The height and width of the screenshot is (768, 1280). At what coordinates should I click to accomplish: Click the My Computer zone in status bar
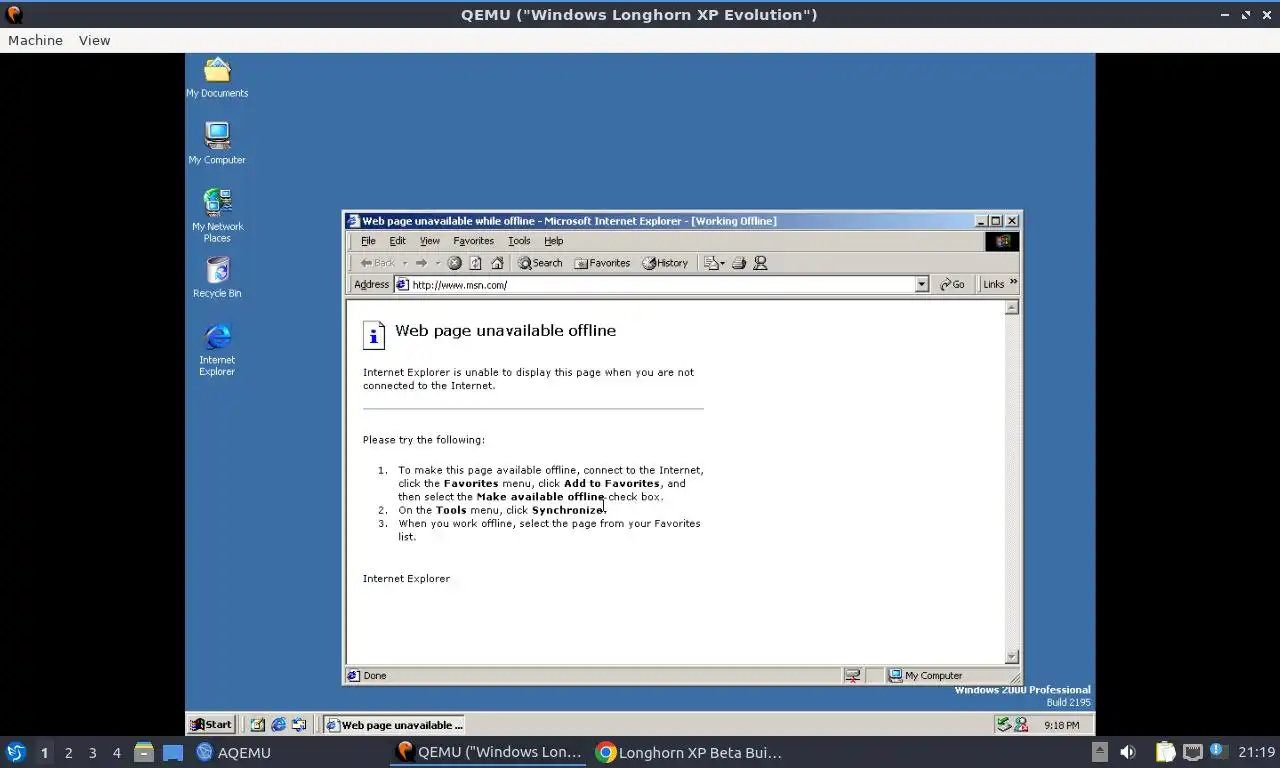(926, 676)
